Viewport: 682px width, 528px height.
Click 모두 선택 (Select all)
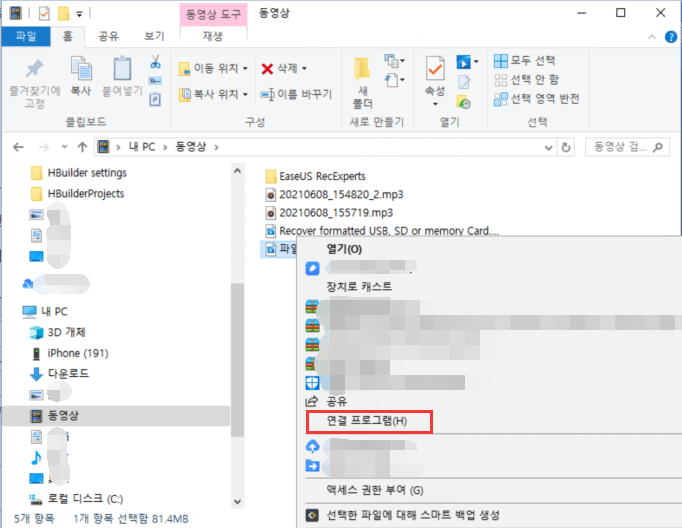(525, 60)
